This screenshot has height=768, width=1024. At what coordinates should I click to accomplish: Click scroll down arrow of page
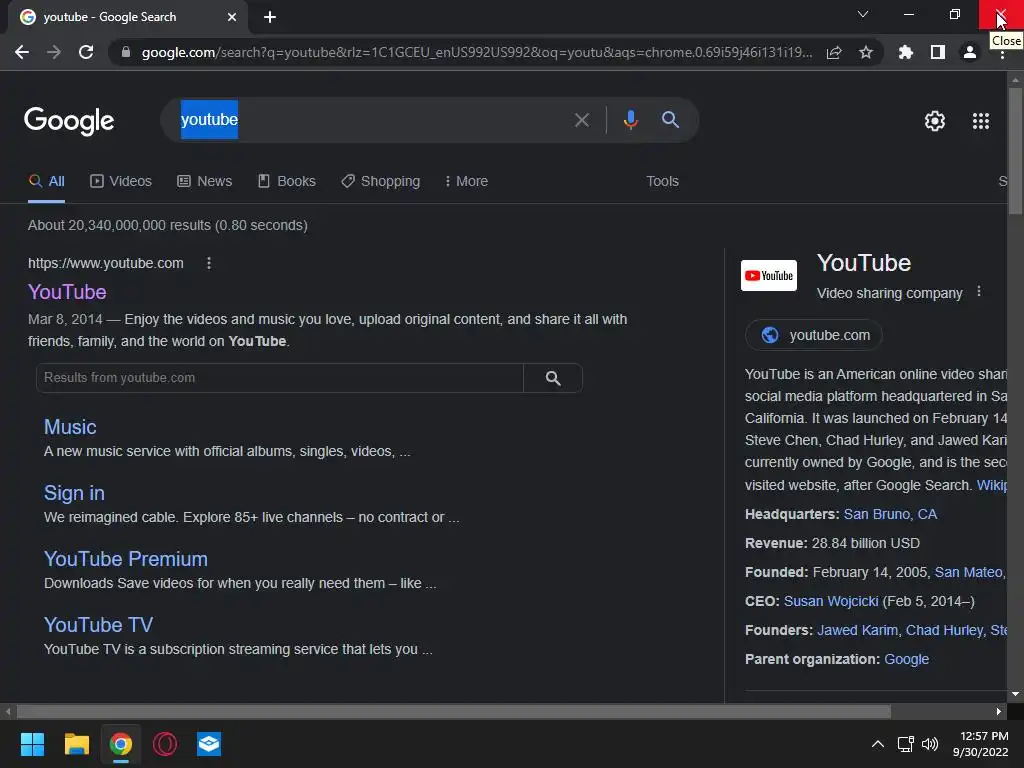coord(1015,694)
